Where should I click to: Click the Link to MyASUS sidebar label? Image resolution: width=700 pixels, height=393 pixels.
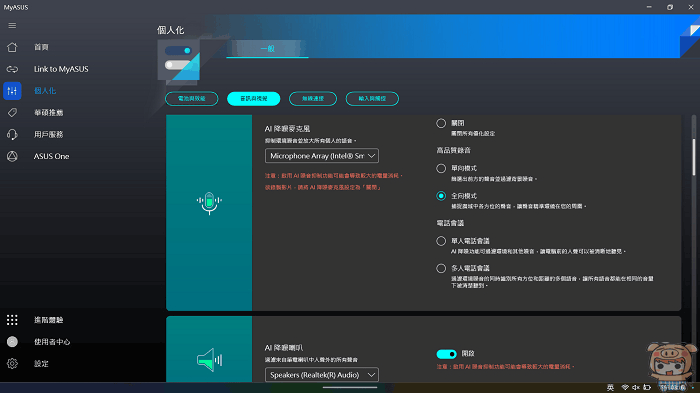click(61, 69)
